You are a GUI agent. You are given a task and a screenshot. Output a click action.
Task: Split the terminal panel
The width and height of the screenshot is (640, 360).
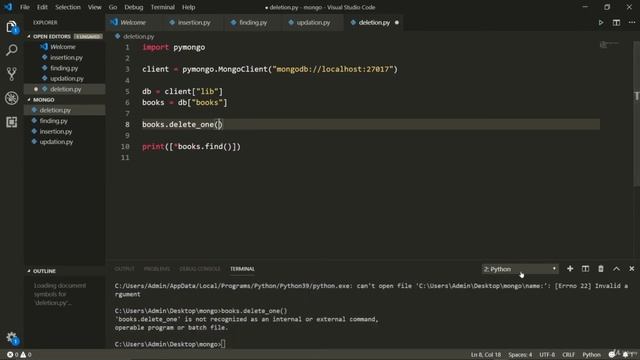point(585,269)
